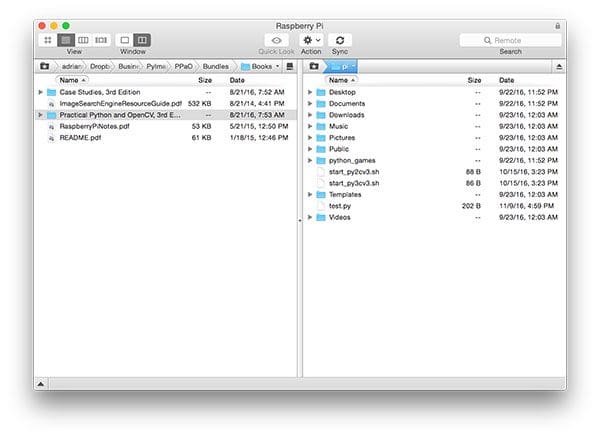Select dual-pane window layout
The height and width of the screenshot is (438, 600).
(142, 40)
